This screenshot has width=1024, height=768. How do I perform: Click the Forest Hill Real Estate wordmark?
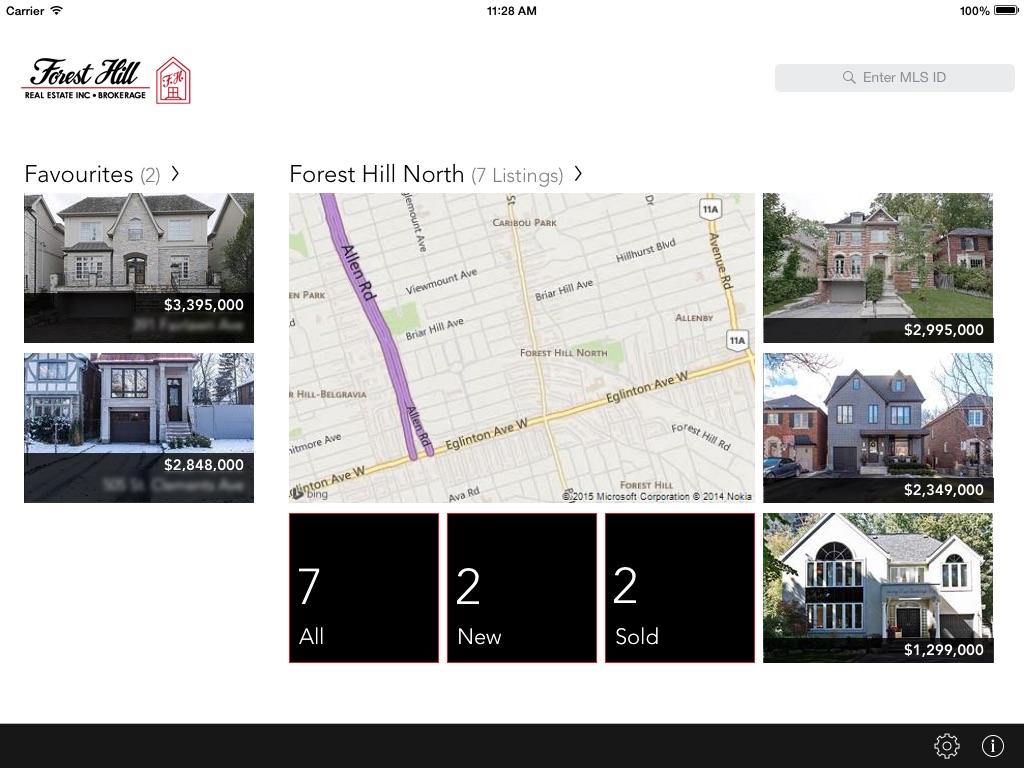click(x=86, y=80)
